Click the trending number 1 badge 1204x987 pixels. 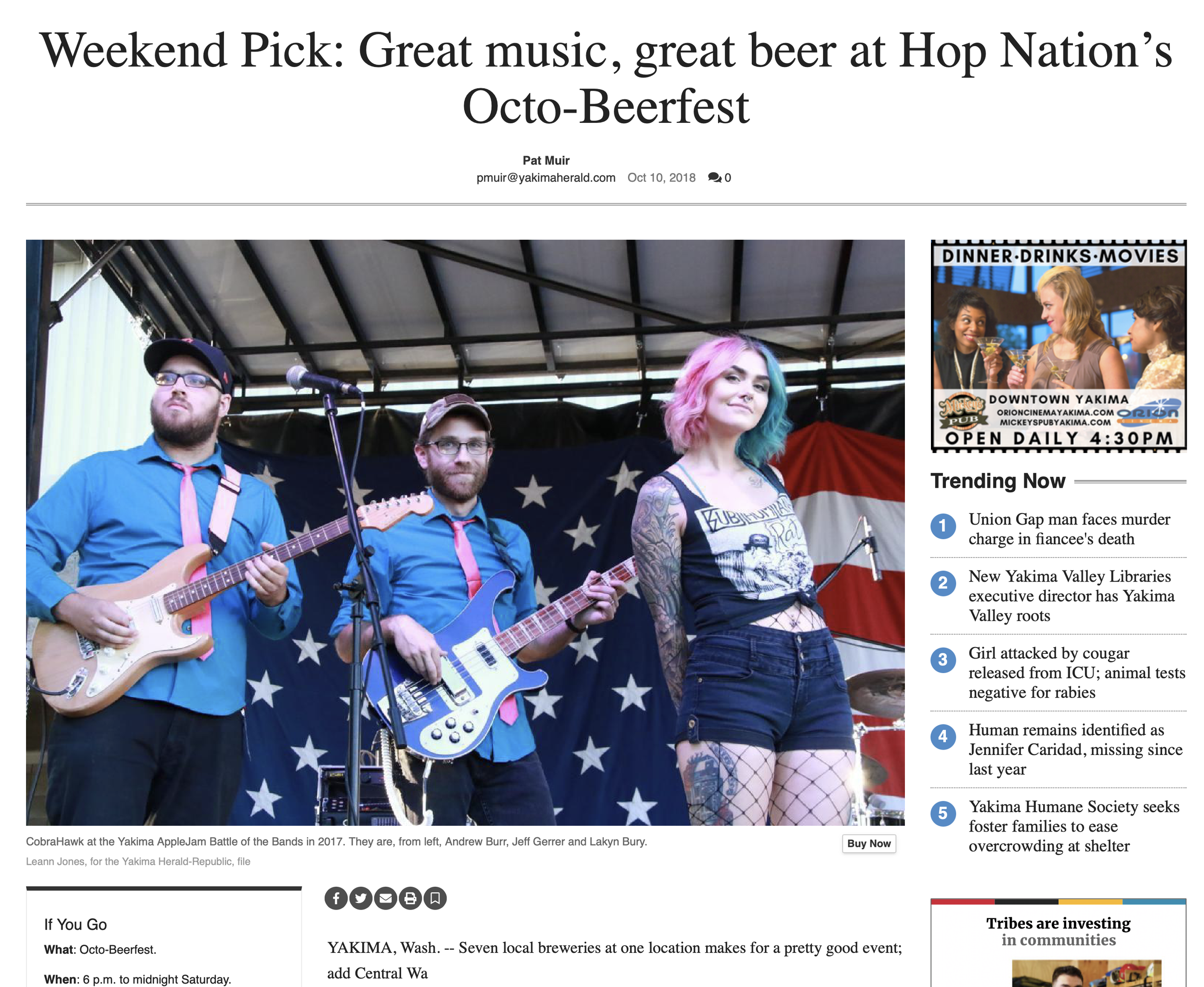(x=943, y=526)
